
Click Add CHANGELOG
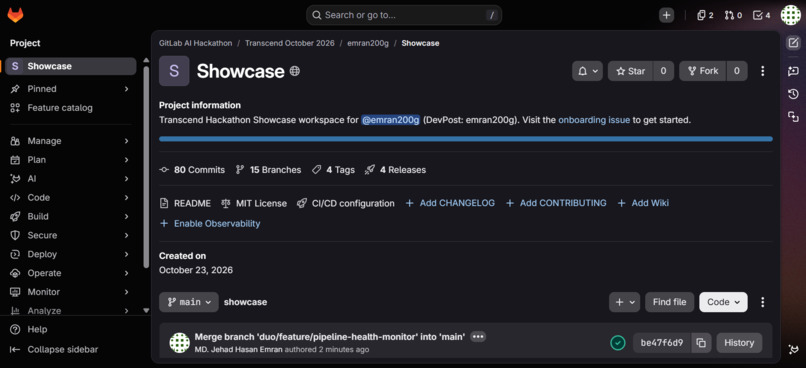[x=450, y=203]
